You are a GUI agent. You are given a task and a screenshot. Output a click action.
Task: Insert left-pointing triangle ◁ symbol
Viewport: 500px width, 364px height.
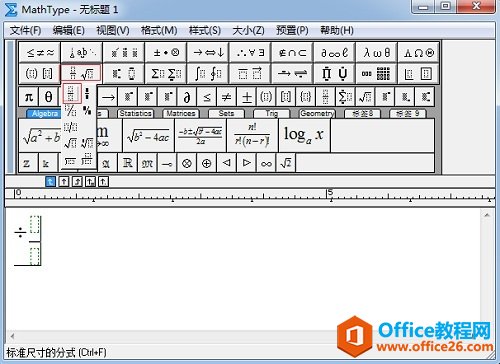tap(226, 163)
